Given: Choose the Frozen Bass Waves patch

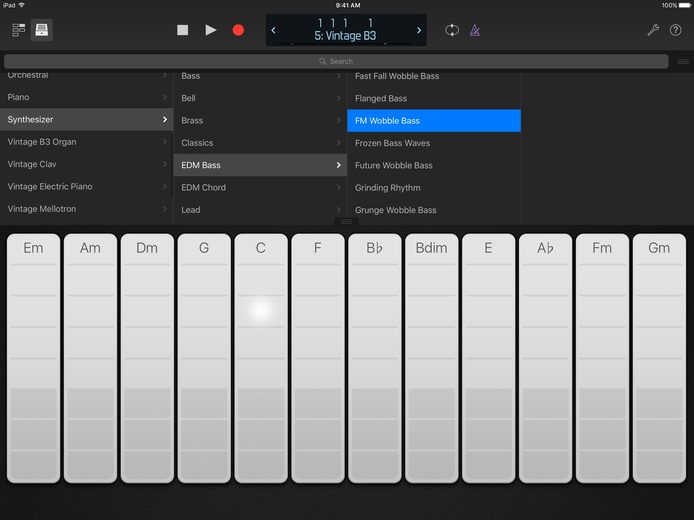Looking at the screenshot, I should [x=434, y=143].
